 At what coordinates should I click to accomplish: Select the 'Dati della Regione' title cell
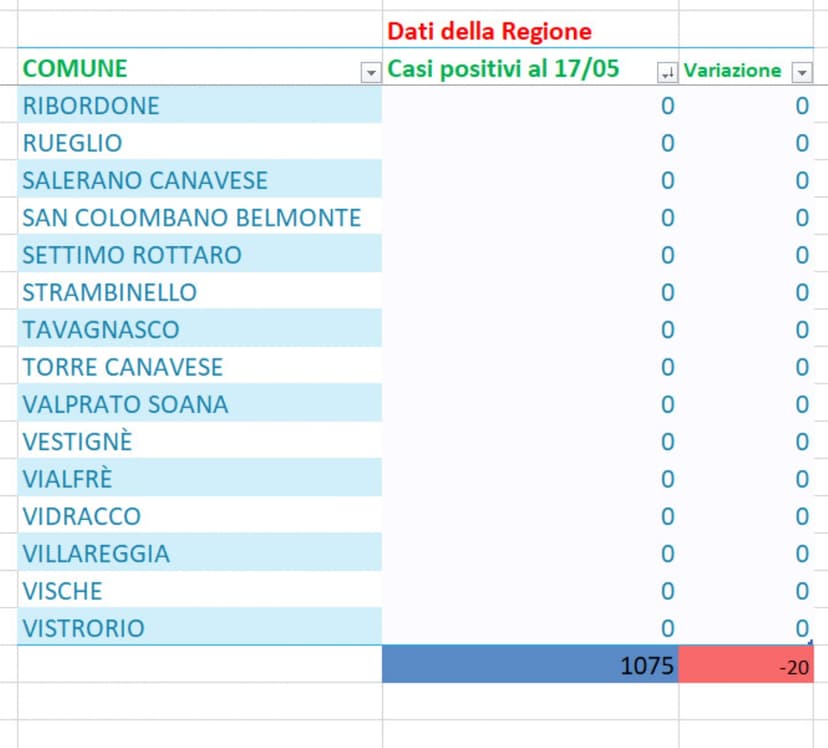pyautogui.click(x=489, y=31)
